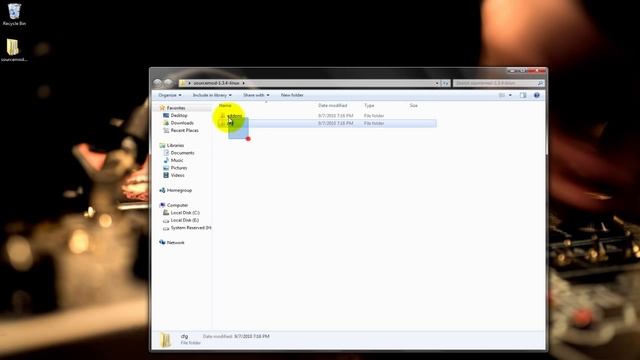Screen dimensions: 640x360
Task: Open the Organize menu
Action: [170, 95]
